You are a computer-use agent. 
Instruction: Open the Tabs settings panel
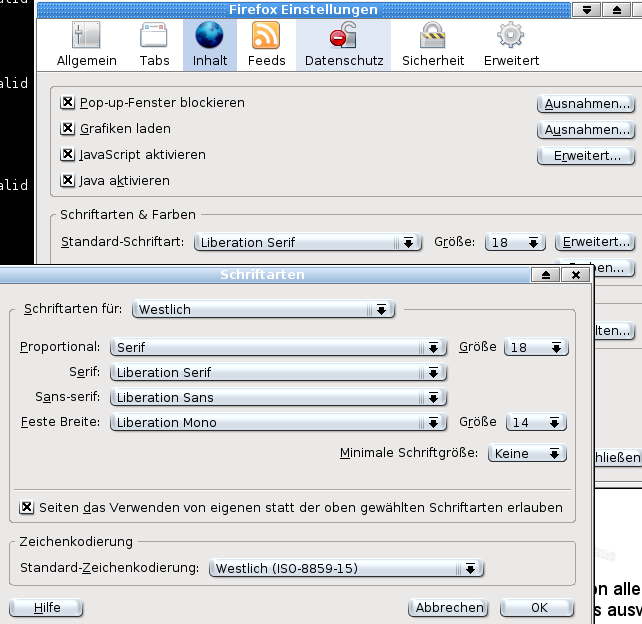coord(154,45)
